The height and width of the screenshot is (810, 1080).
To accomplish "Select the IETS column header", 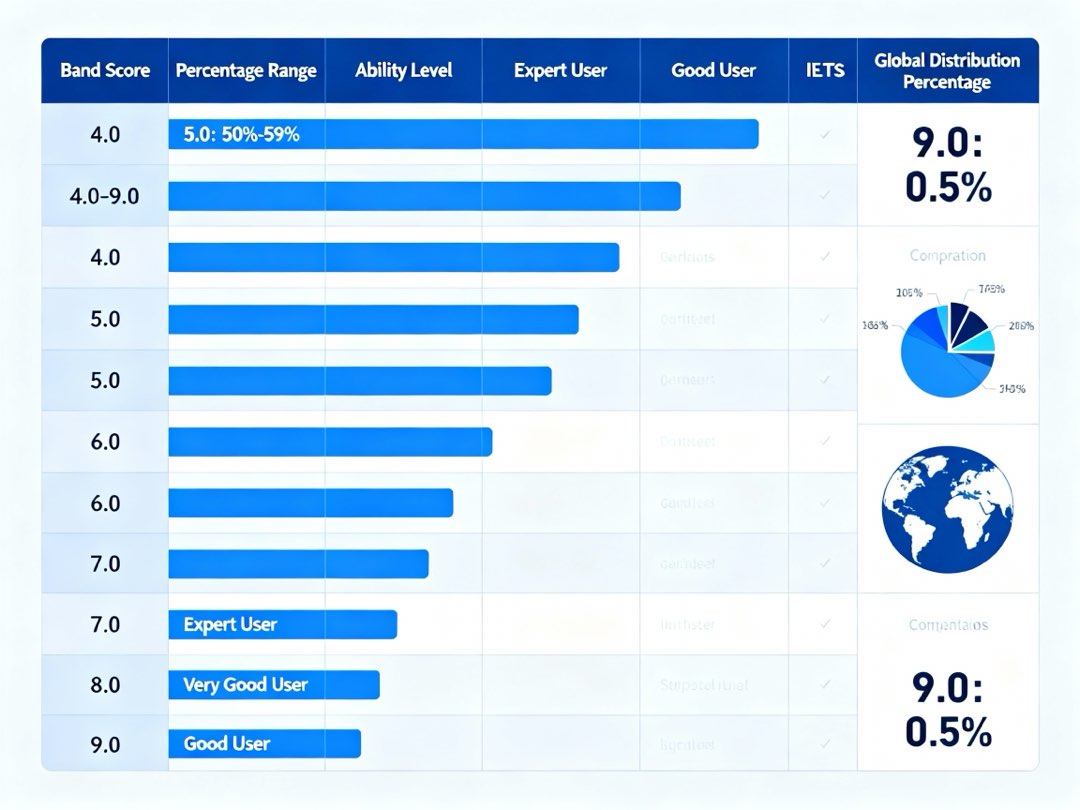I will (x=824, y=71).
